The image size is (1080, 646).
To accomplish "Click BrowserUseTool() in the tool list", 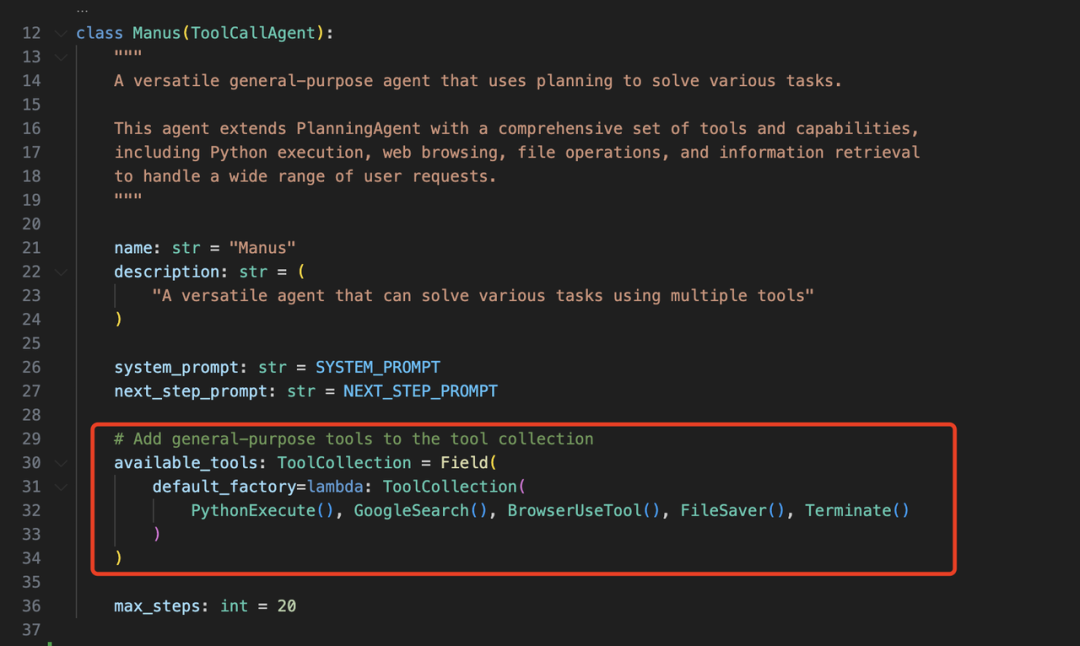I will click(x=583, y=510).
